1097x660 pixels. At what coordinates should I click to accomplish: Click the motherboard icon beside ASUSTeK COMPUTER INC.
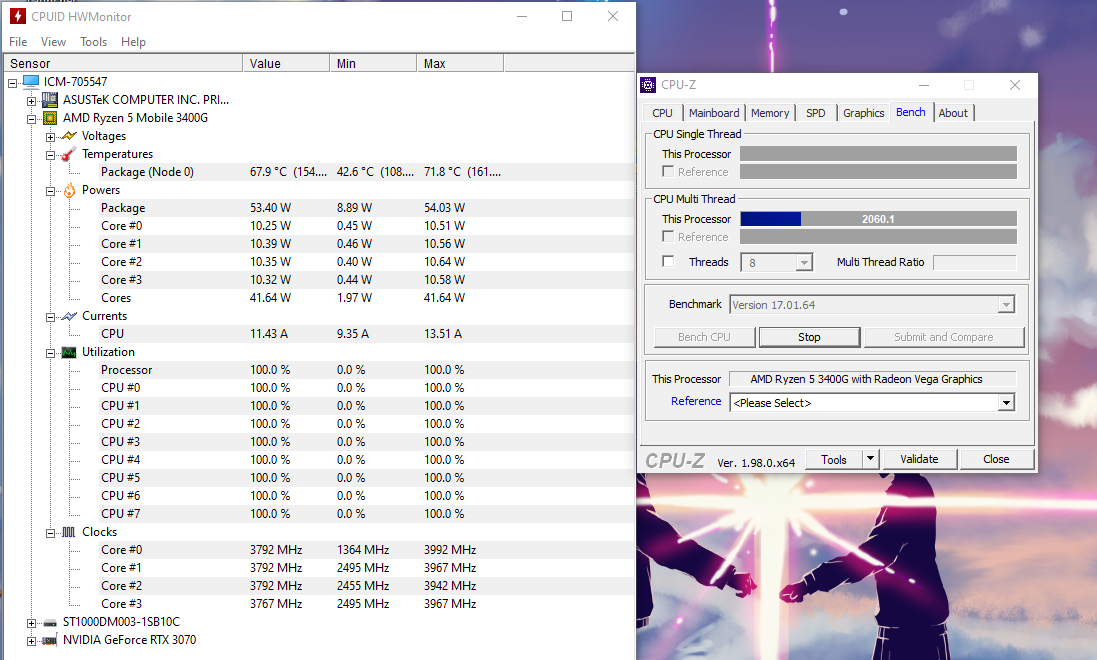tap(50, 100)
